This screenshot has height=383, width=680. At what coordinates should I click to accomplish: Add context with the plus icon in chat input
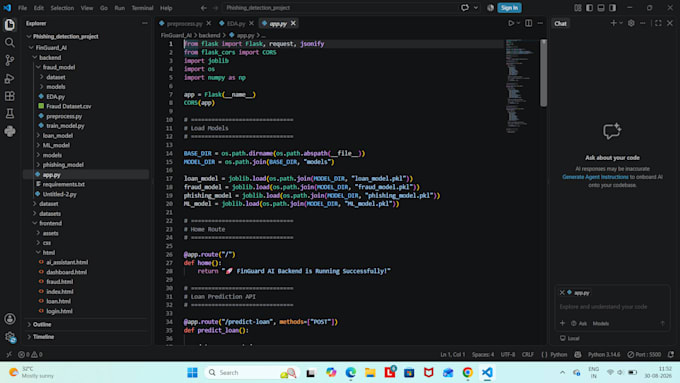point(562,323)
